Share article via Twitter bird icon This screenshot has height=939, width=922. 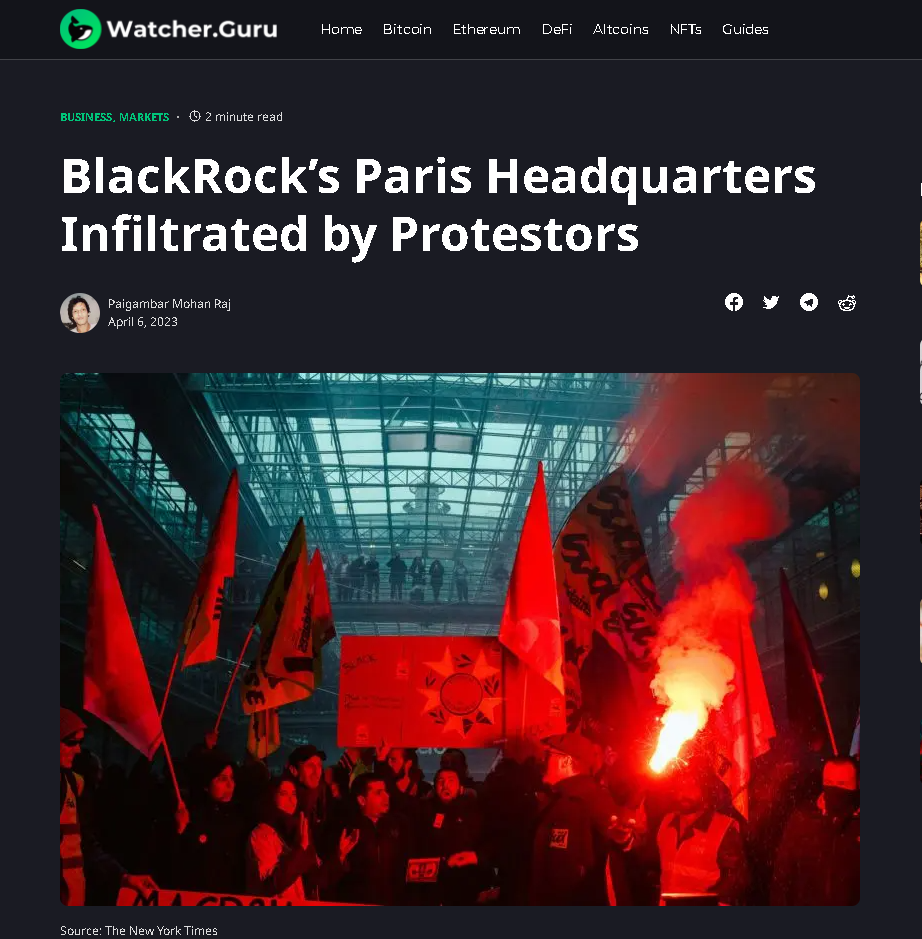(x=771, y=302)
